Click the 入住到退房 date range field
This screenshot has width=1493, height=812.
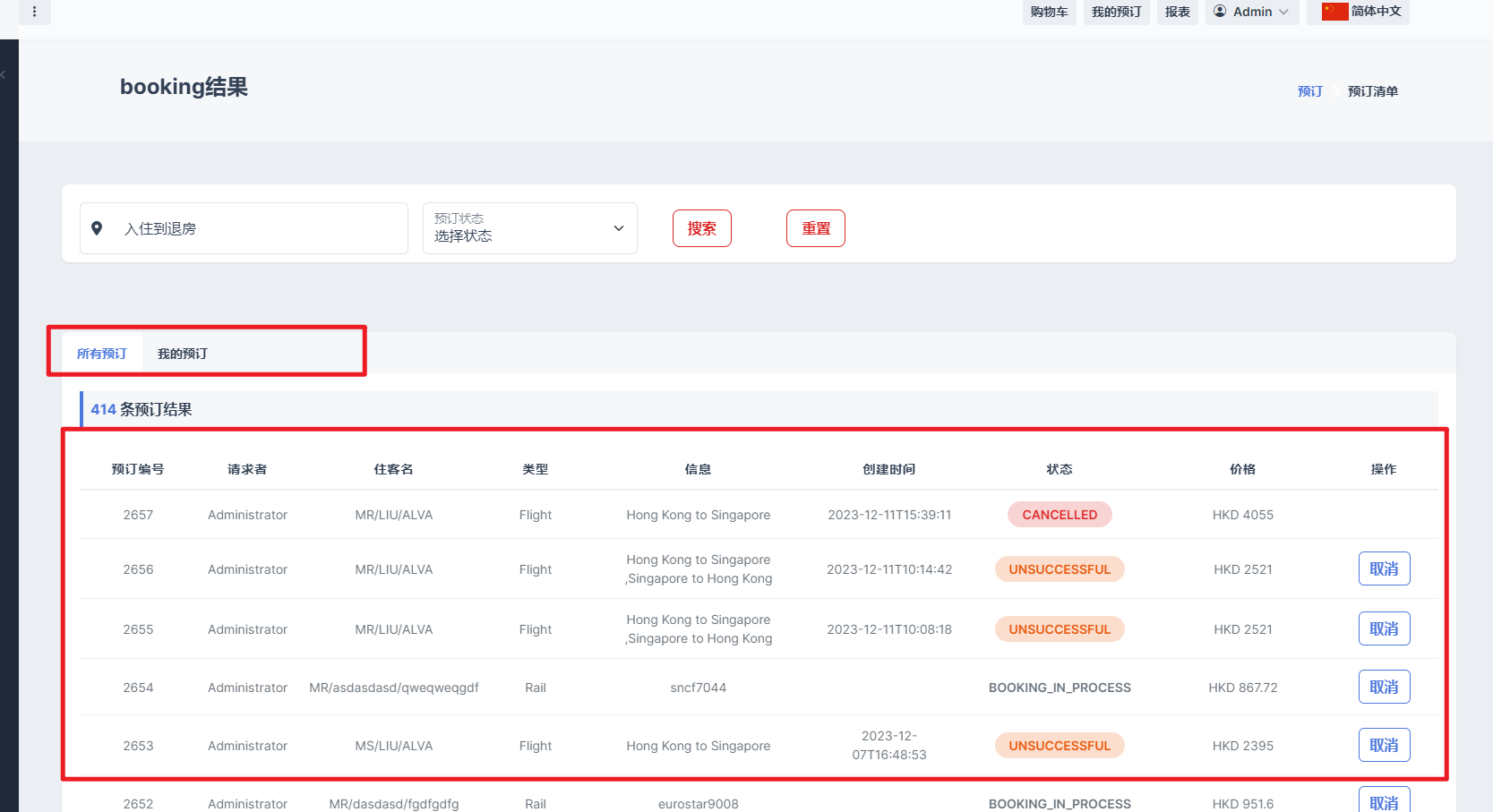260,228
